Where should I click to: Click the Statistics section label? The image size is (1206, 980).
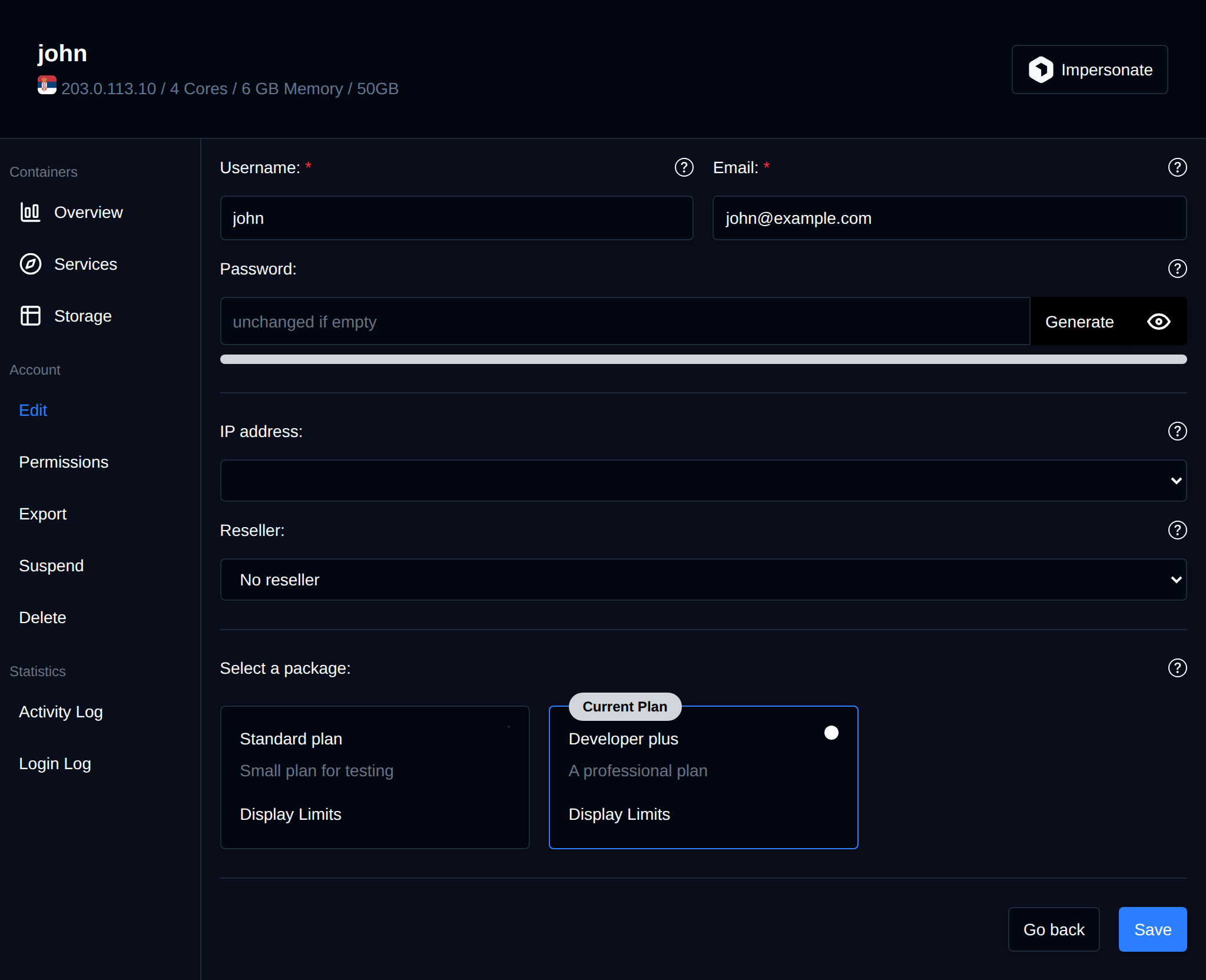(38, 671)
